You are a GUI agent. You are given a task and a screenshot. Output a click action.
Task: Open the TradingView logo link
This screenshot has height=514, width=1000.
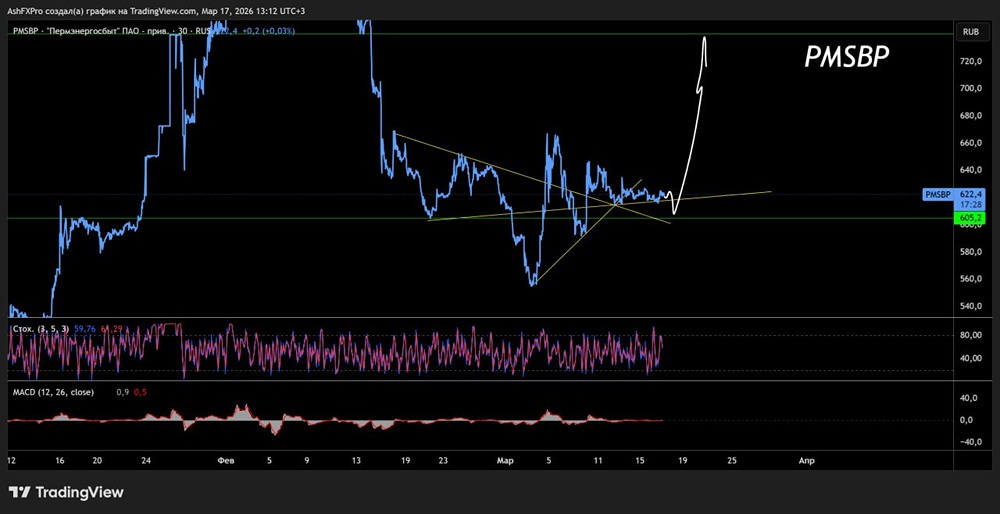point(66,492)
